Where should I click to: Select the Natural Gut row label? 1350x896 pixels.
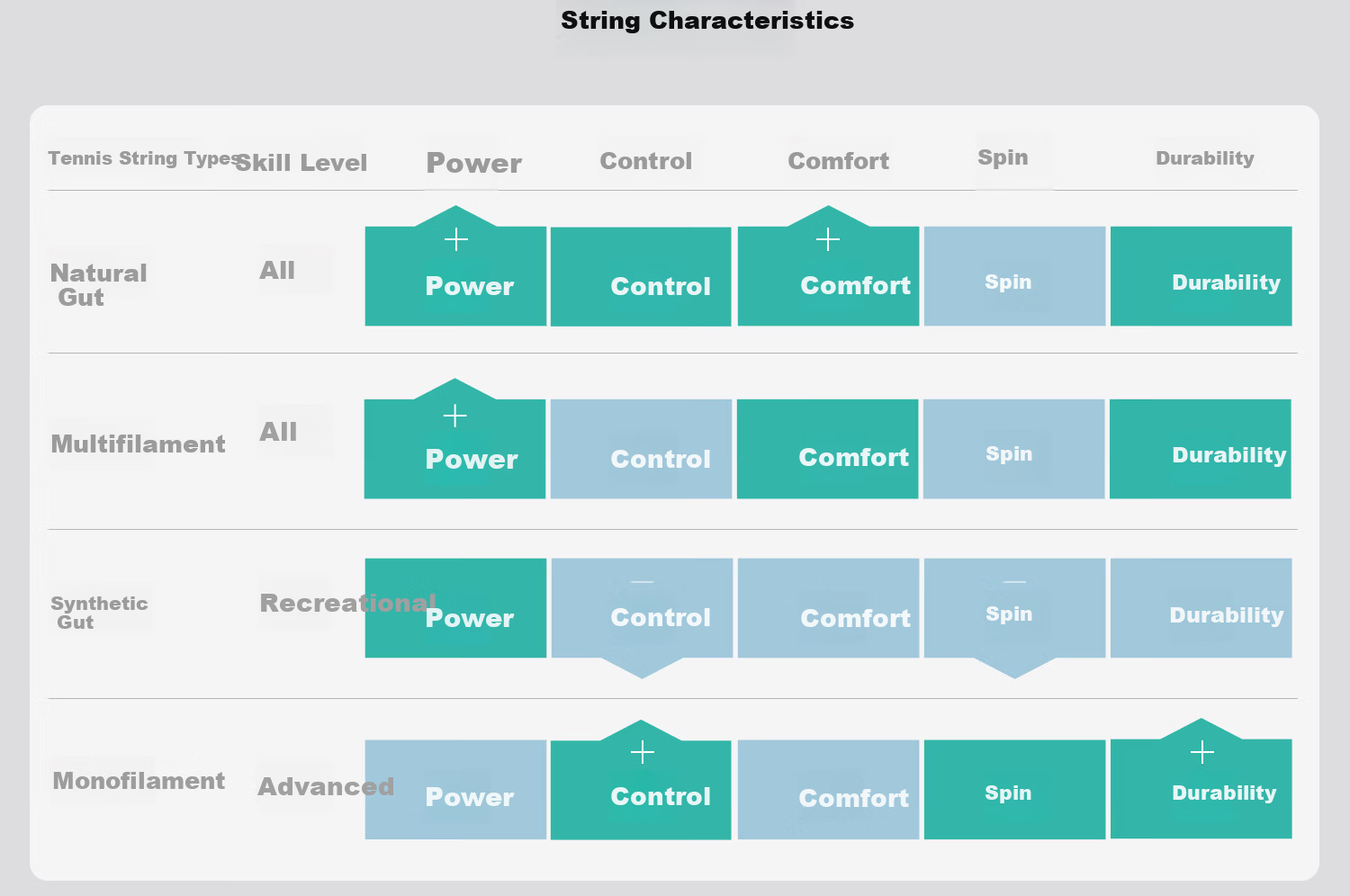click(98, 285)
